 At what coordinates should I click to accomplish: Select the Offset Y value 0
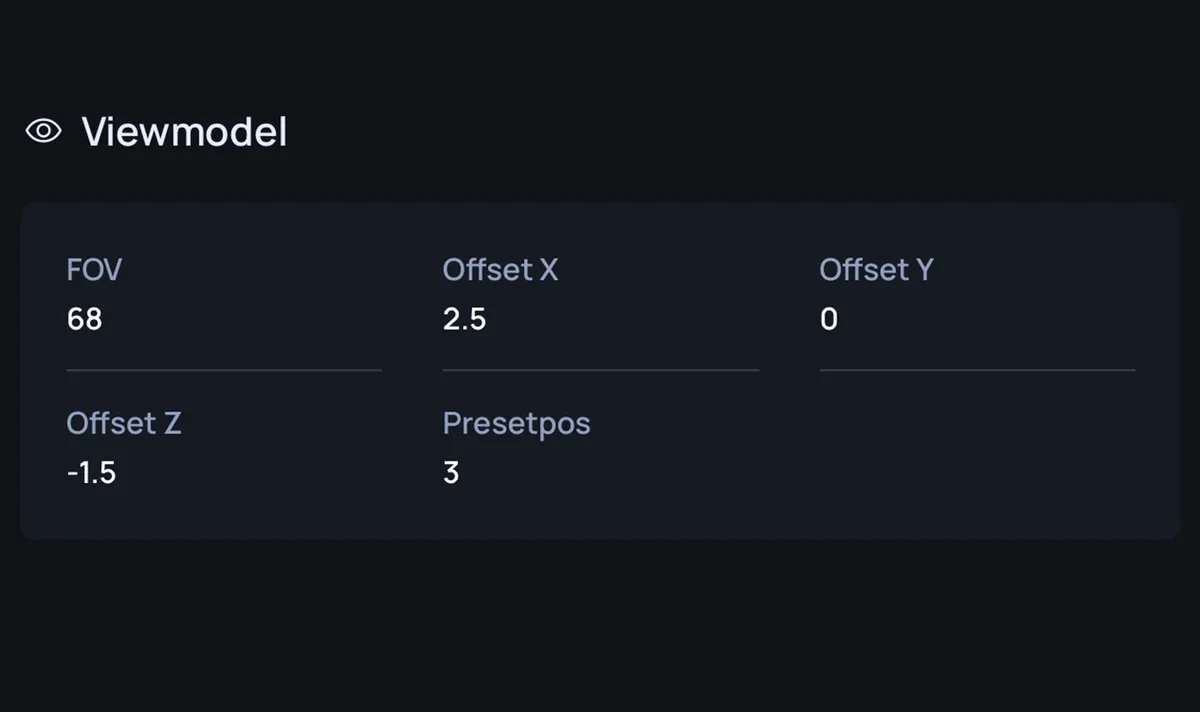coord(829,319)
